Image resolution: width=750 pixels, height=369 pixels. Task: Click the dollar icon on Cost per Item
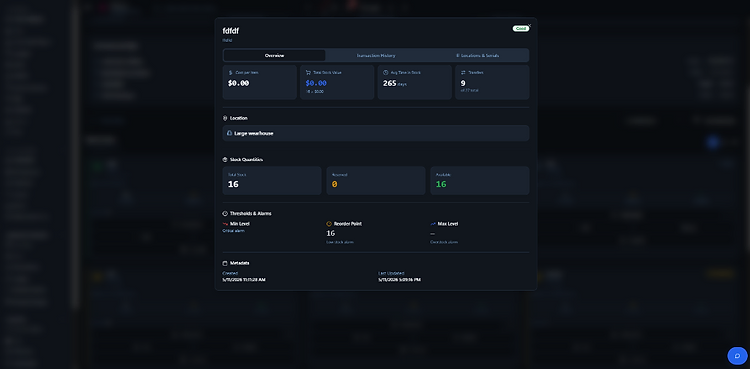tap(231, 72)
